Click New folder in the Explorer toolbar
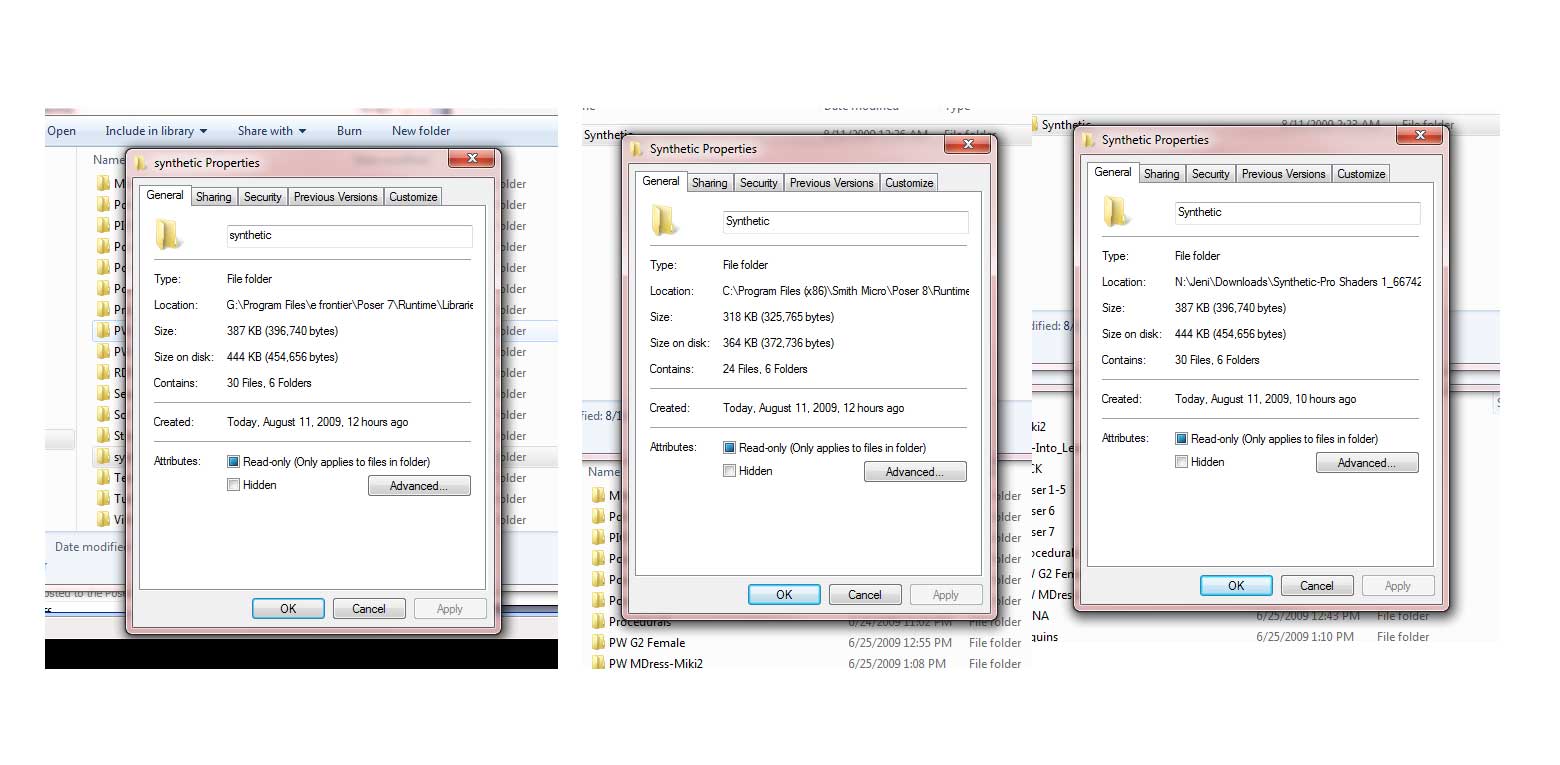The image size is (1560, 765). (x=421, y=131)
